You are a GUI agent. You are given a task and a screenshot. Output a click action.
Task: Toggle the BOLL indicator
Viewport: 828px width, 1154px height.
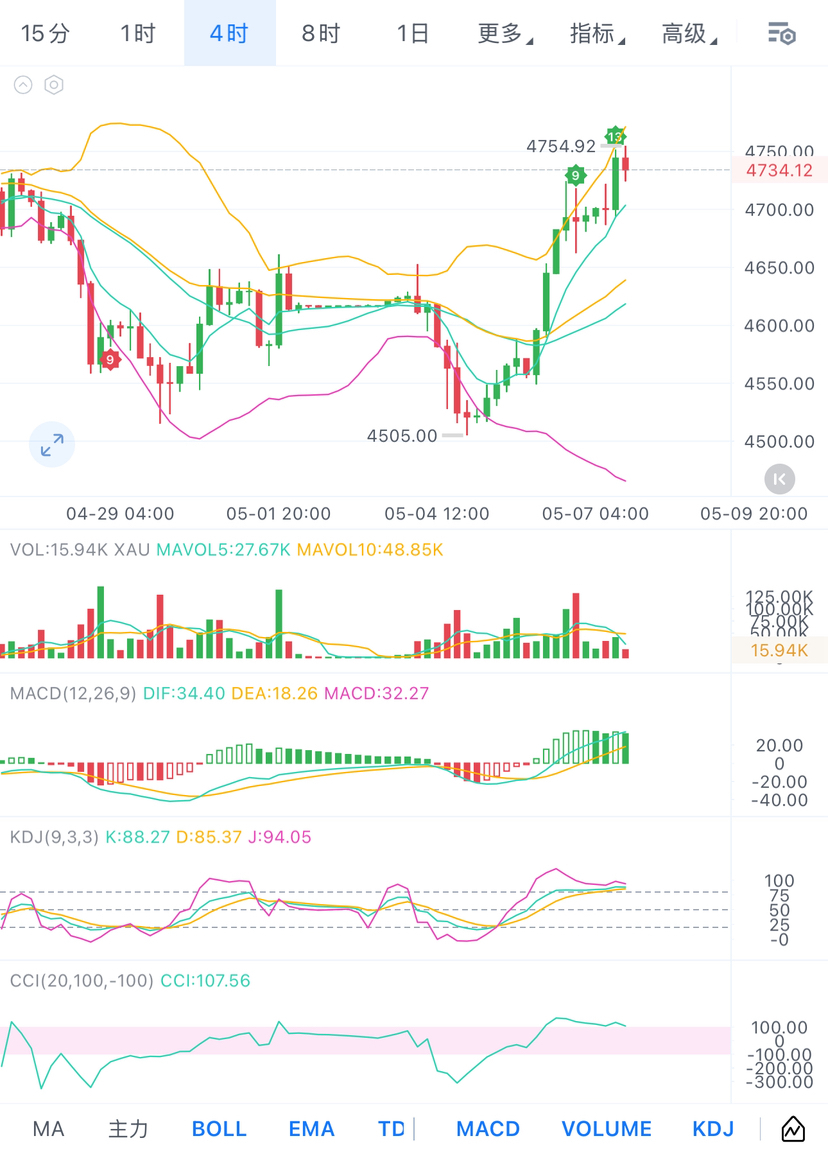pos(219,1128)
